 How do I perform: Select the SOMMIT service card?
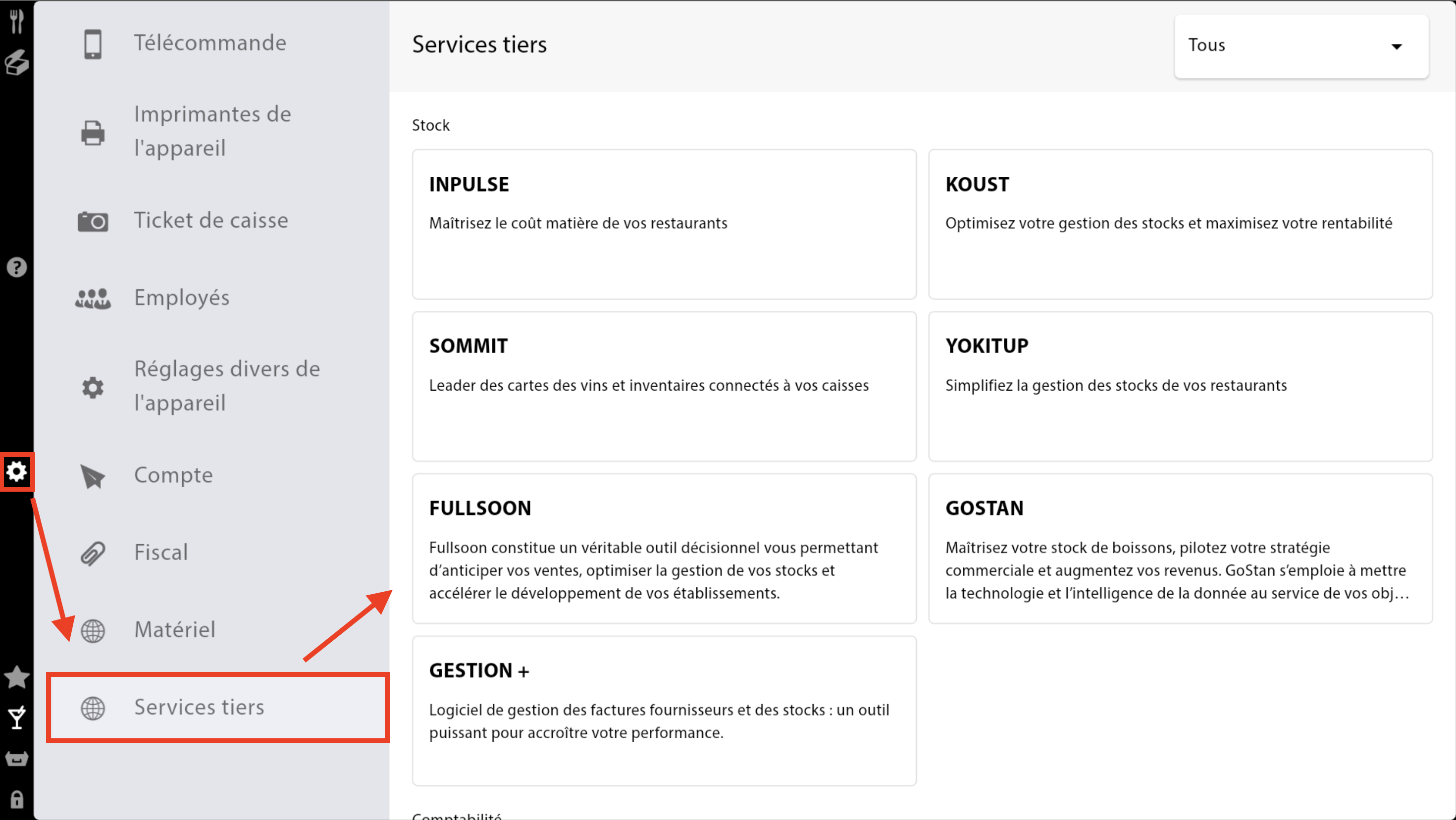coord(664,386)
